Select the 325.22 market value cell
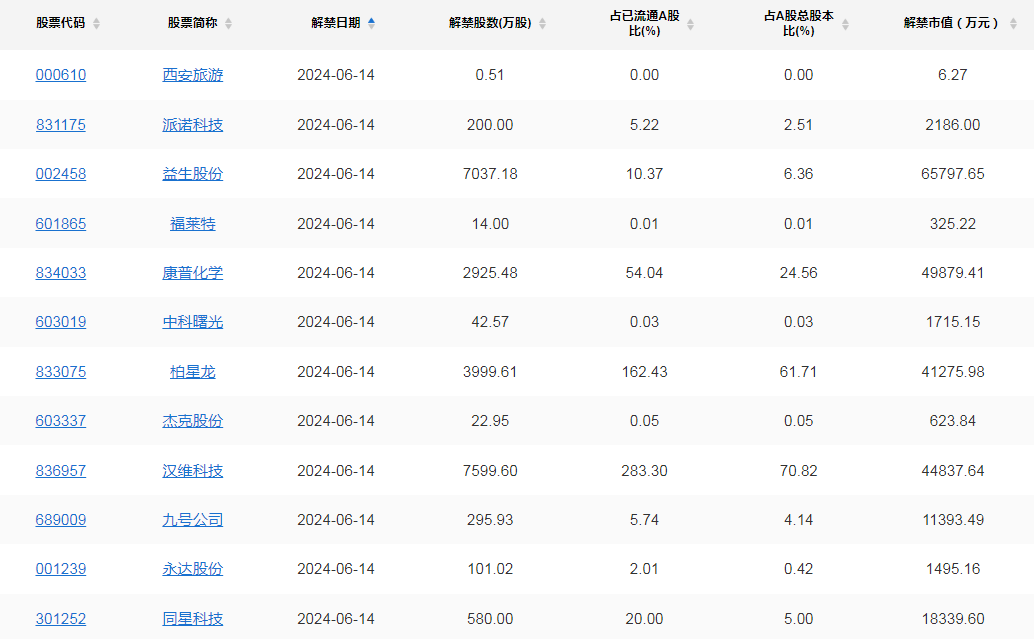 [953, 224]
